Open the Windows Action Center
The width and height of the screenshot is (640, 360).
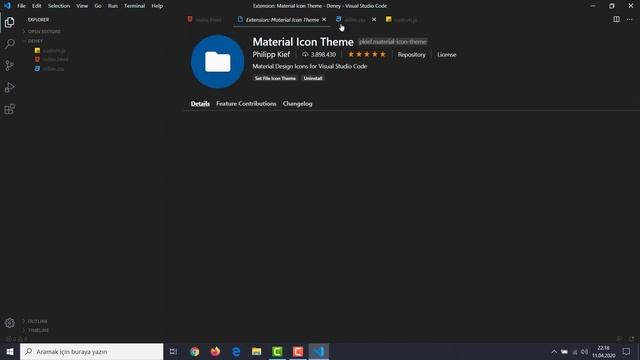pos(626,351)
